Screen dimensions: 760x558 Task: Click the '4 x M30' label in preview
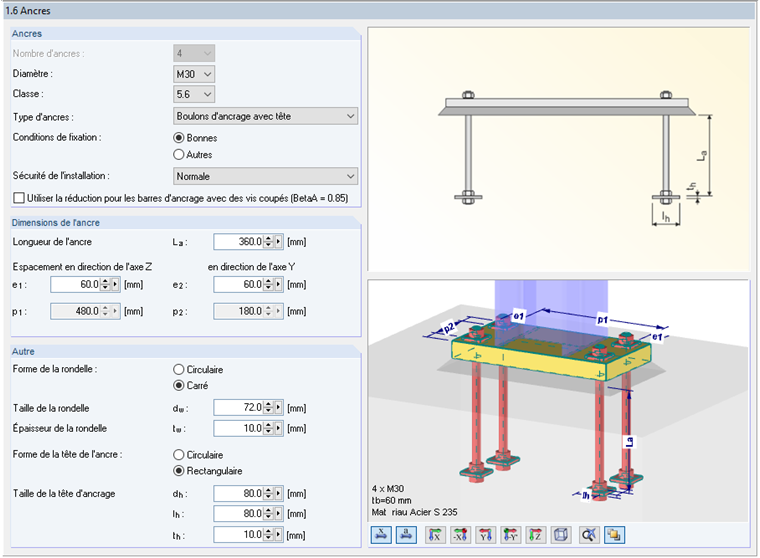[x=388, y=489]
